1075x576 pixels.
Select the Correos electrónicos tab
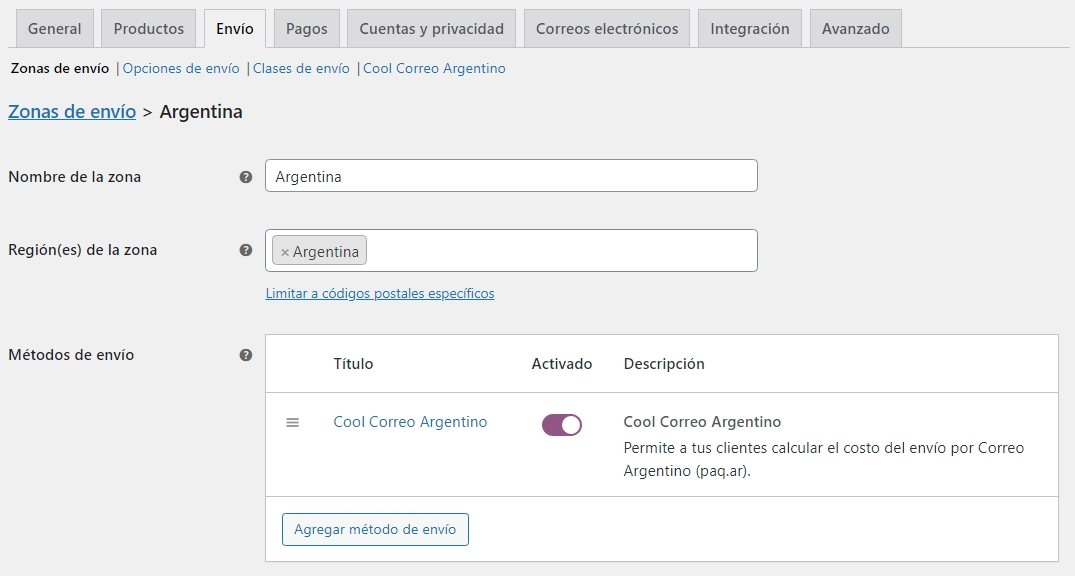point(607,29)
